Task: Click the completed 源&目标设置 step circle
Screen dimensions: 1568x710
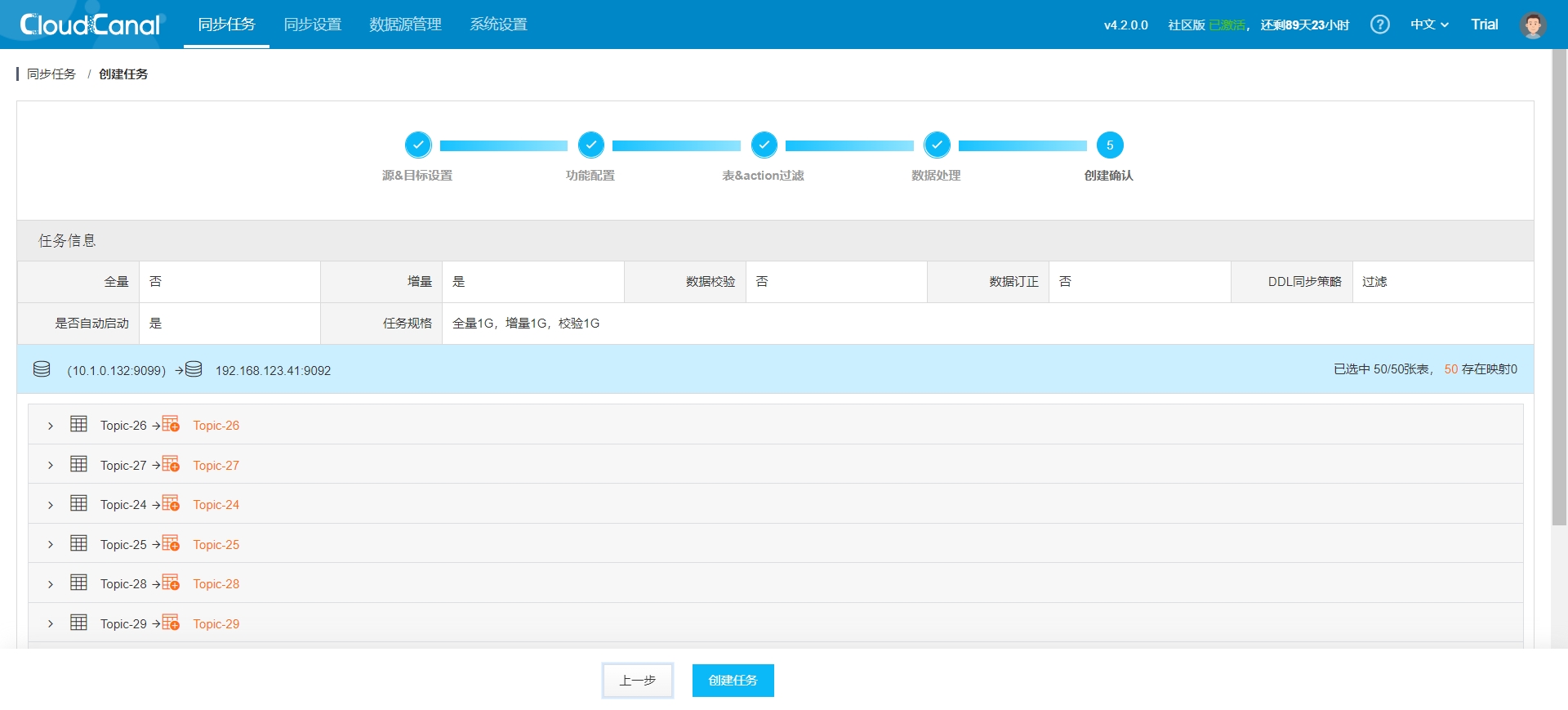Action: tap(418, 145)
